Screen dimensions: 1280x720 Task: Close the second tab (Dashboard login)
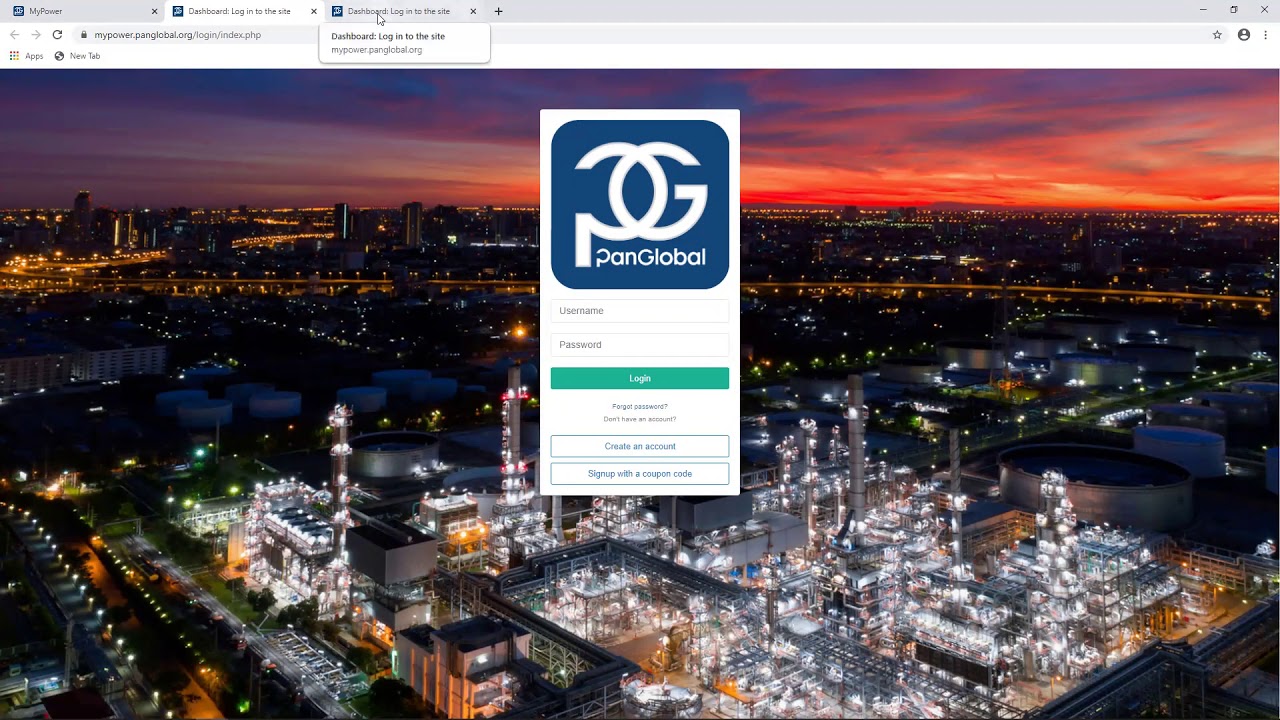(313, 11)
